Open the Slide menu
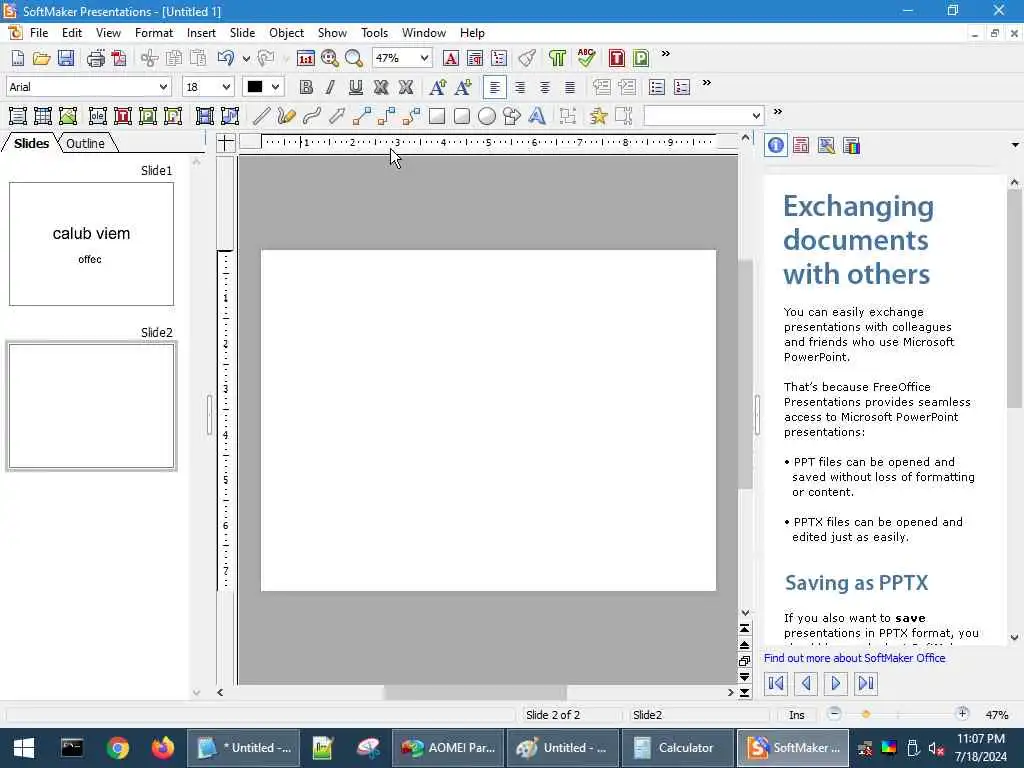 (242, 33)
